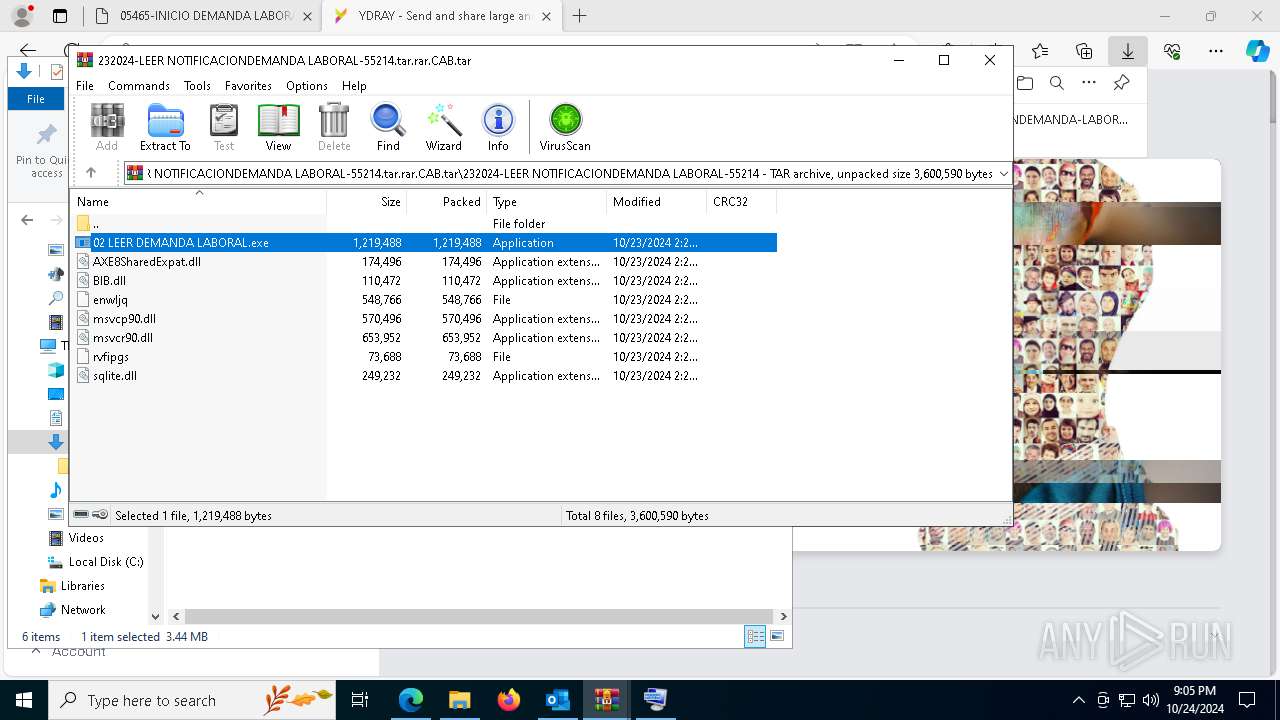
Task: Open the Options menu
Action: 307,86
